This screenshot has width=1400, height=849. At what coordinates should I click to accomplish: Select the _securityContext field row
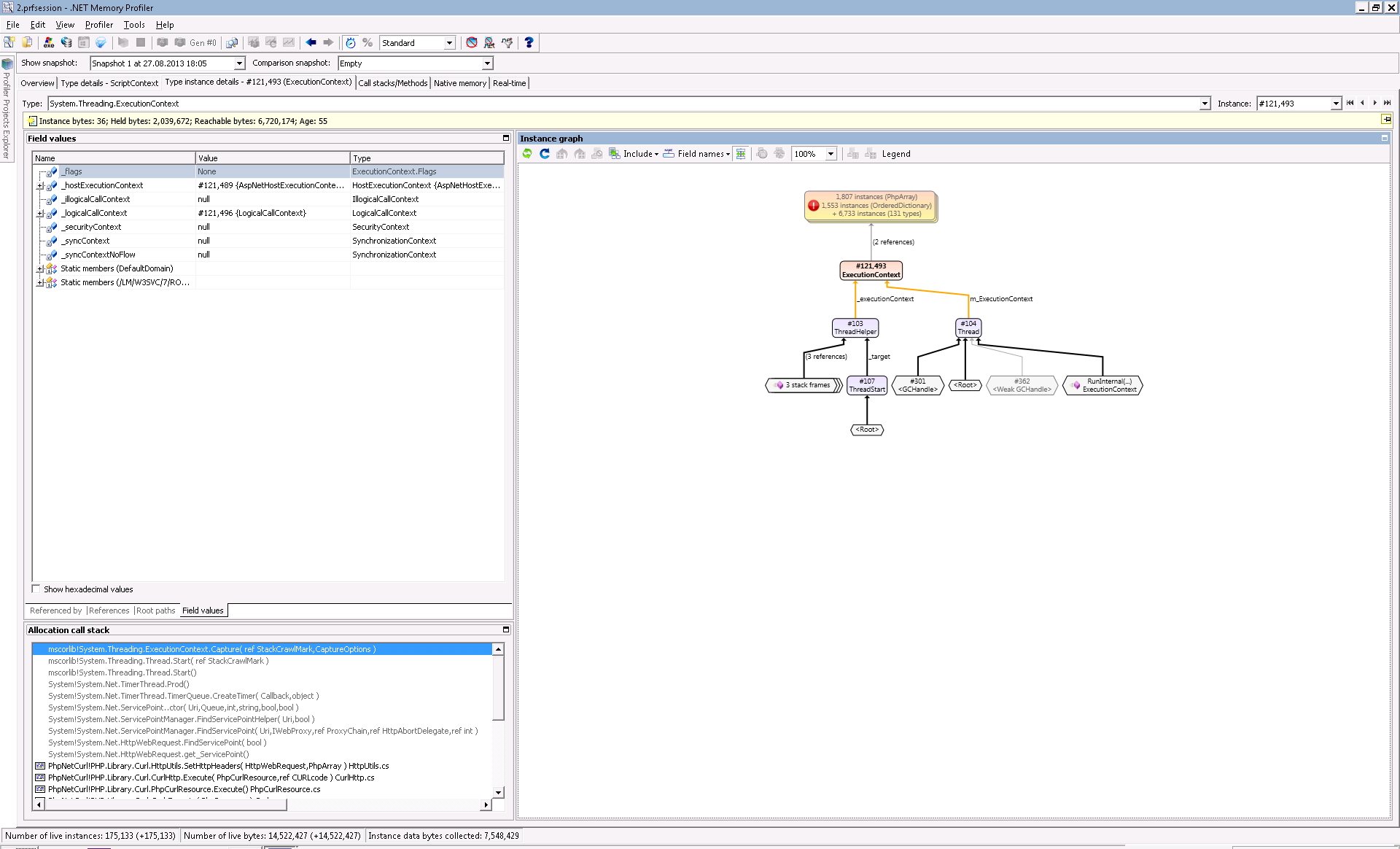click(268, 227)
